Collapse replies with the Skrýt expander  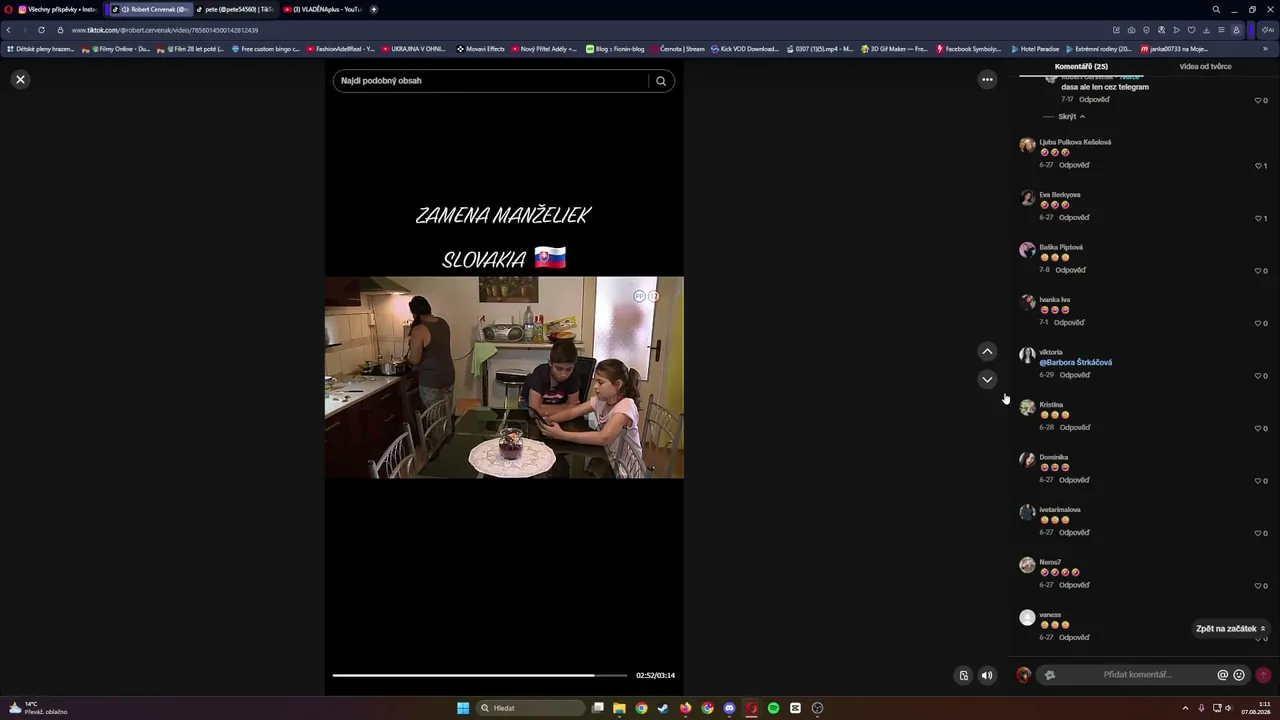pos(1071,116)
